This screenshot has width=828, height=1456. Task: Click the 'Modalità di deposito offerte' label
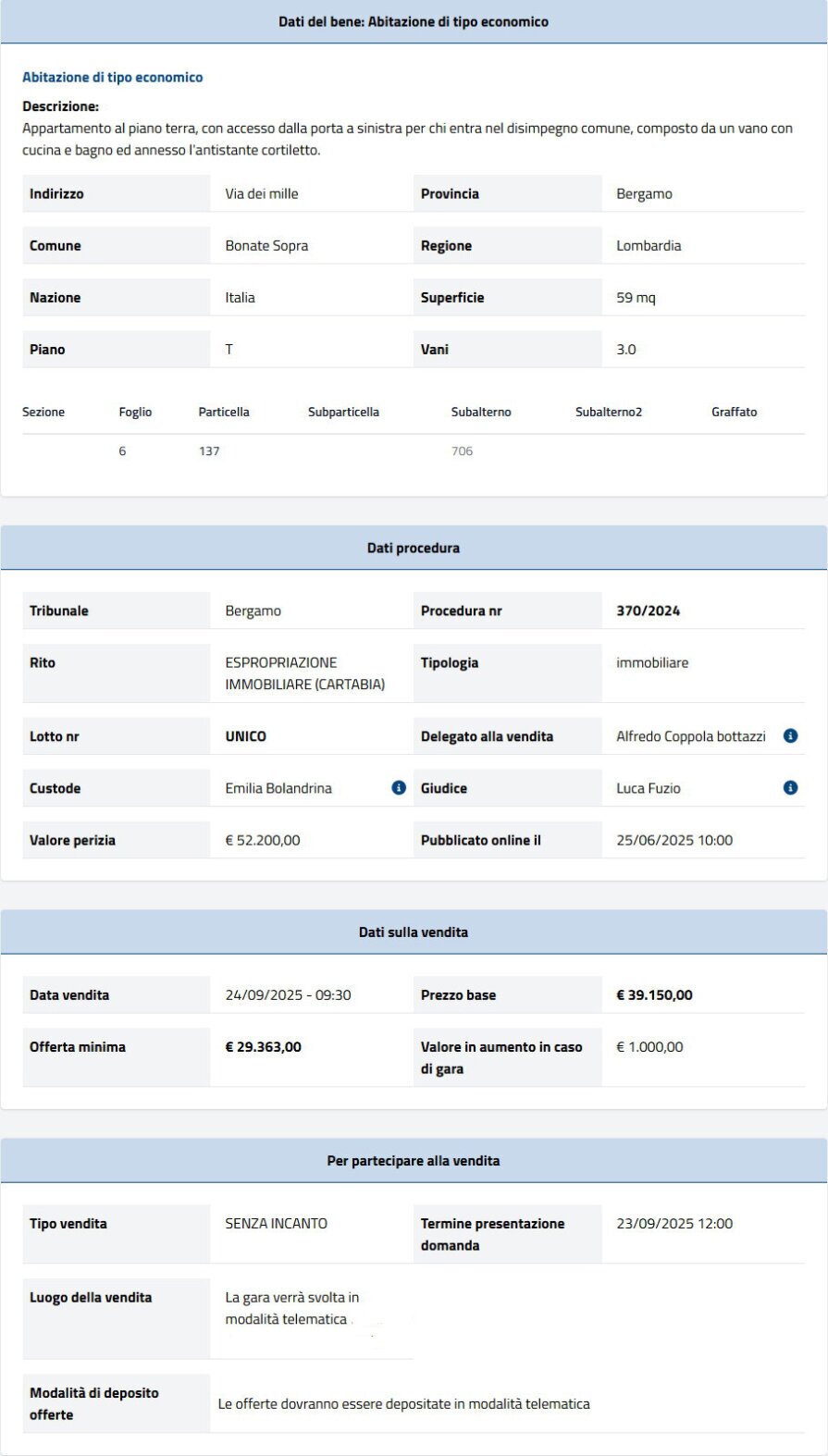click(x=94, y=1404)
